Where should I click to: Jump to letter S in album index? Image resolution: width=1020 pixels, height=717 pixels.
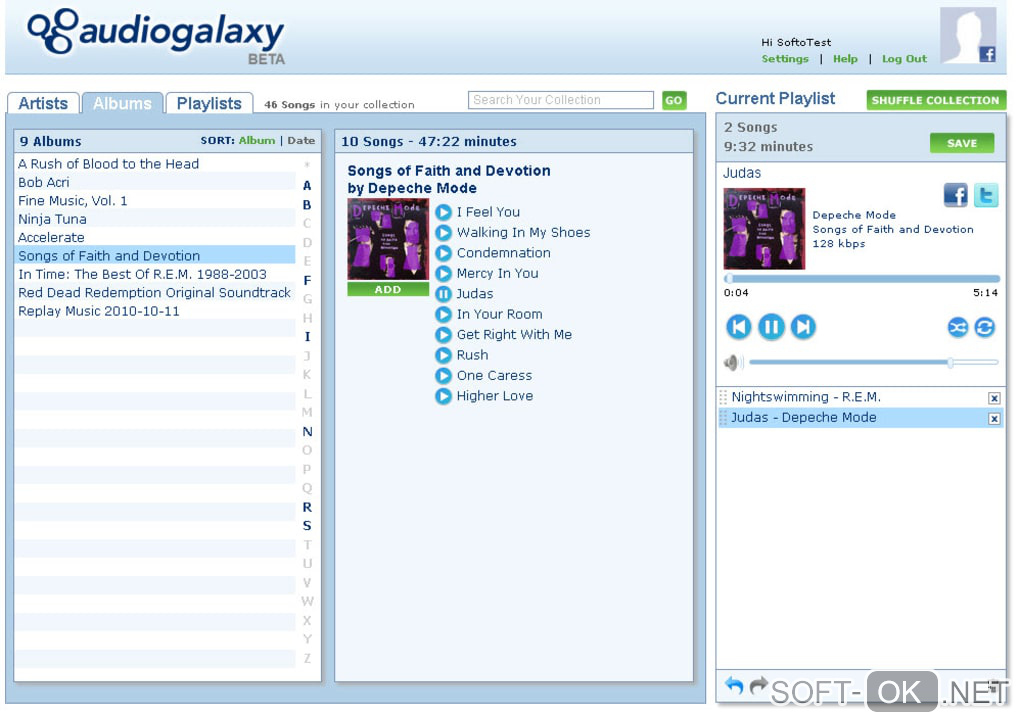(x=307, y=526)
